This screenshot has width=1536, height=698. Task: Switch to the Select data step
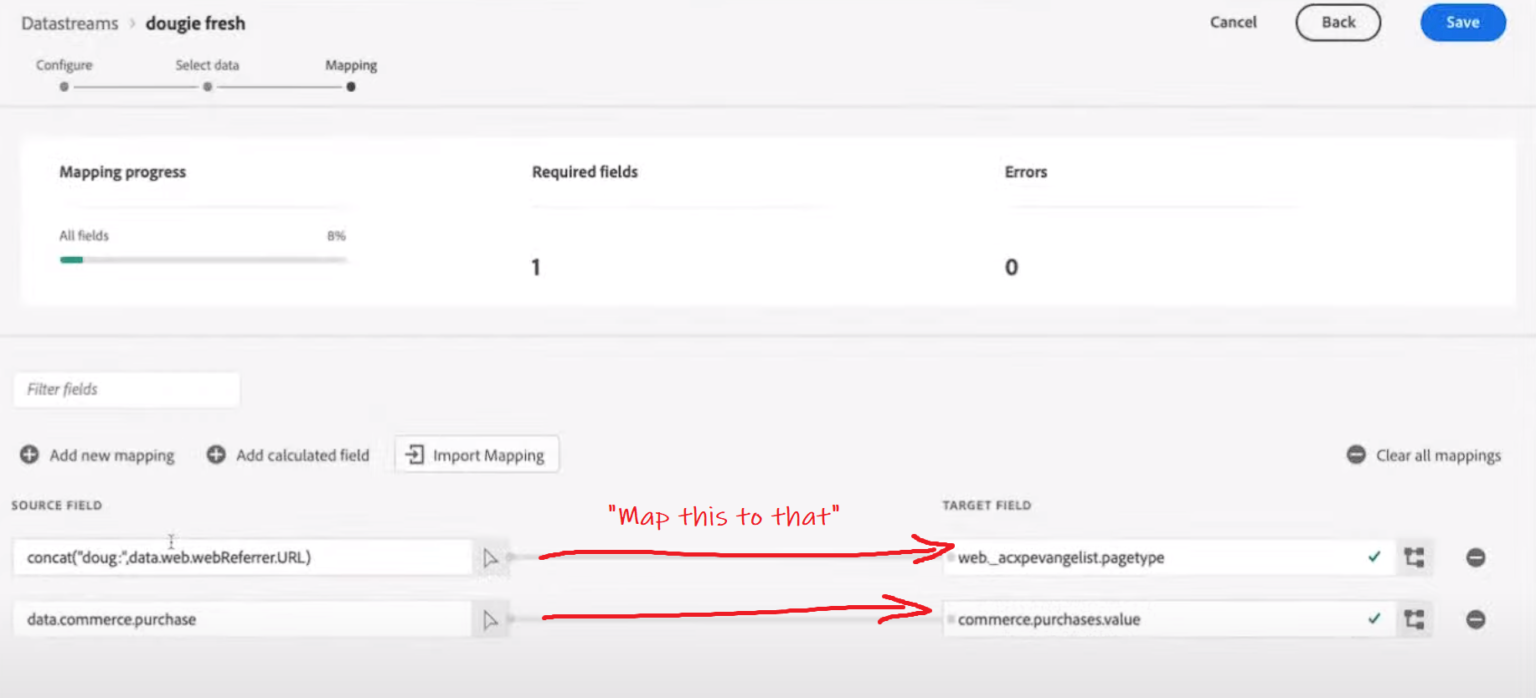[x=207, y=65]
